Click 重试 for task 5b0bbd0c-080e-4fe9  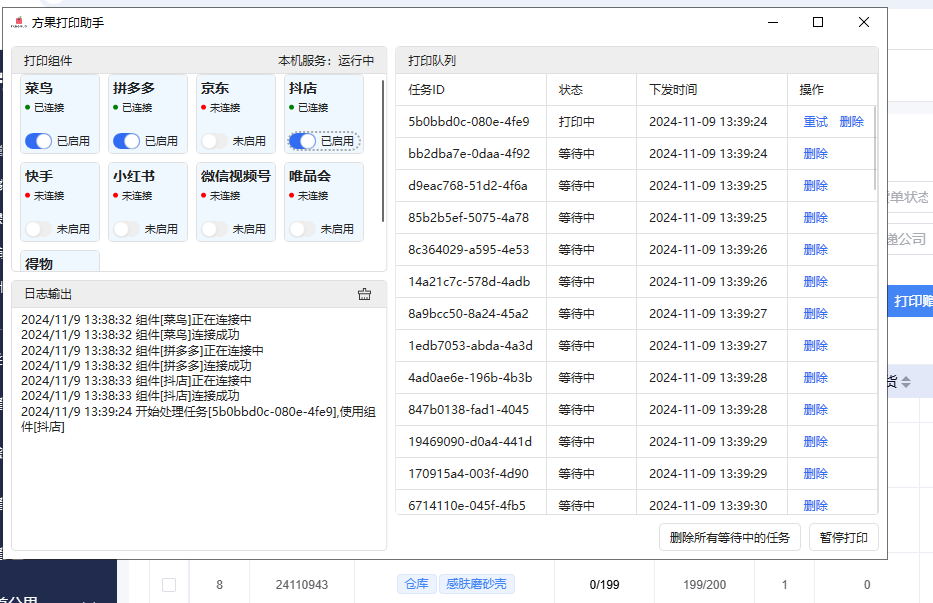click(x=815, y=122)
